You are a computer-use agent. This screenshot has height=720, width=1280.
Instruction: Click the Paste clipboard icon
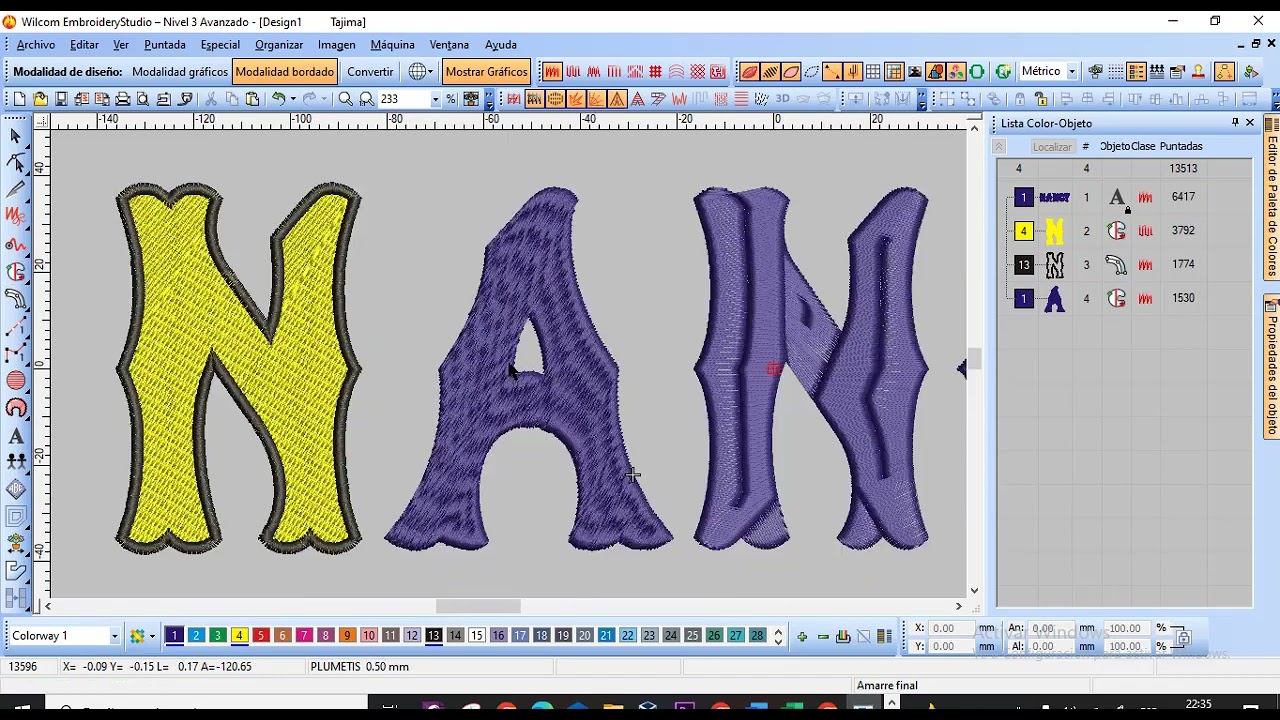click(252, 99)
